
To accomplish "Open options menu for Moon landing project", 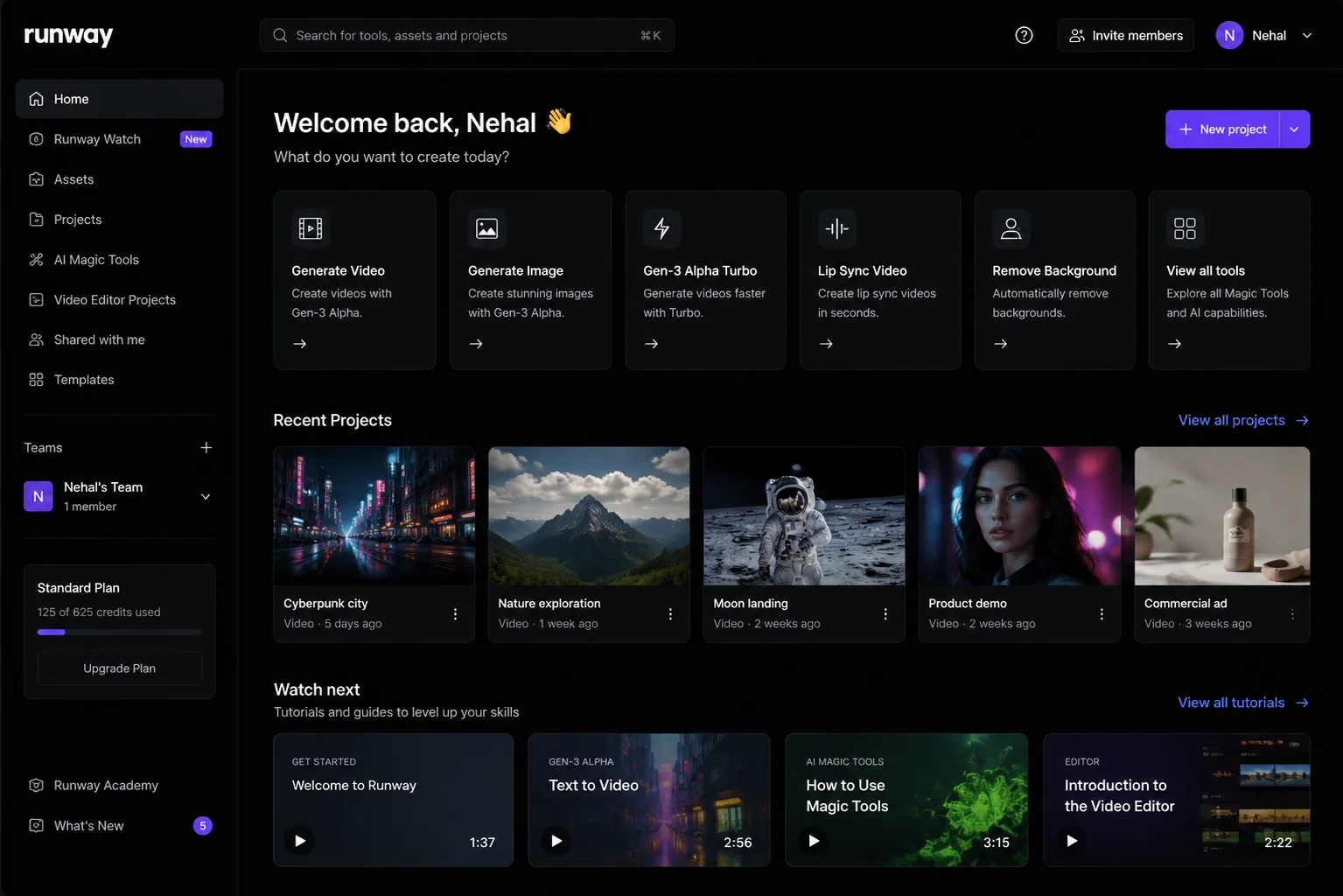I will click(885, 614).
